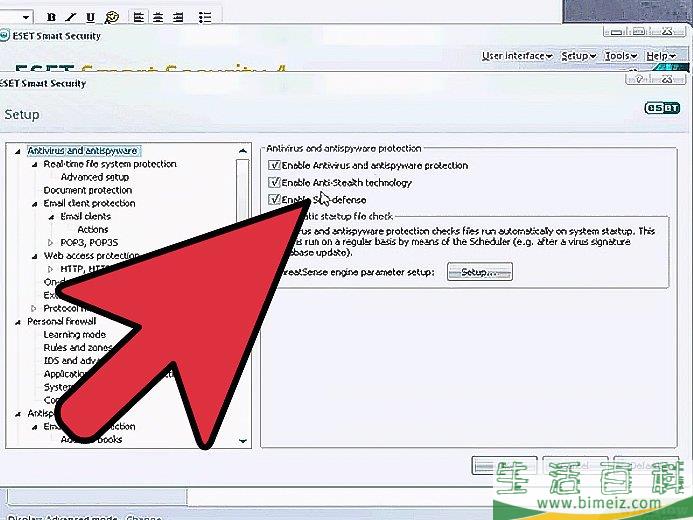Select Real-time file system protection
Image resolution: width=693 pixels, height=520 pixels.
point(110,164)
